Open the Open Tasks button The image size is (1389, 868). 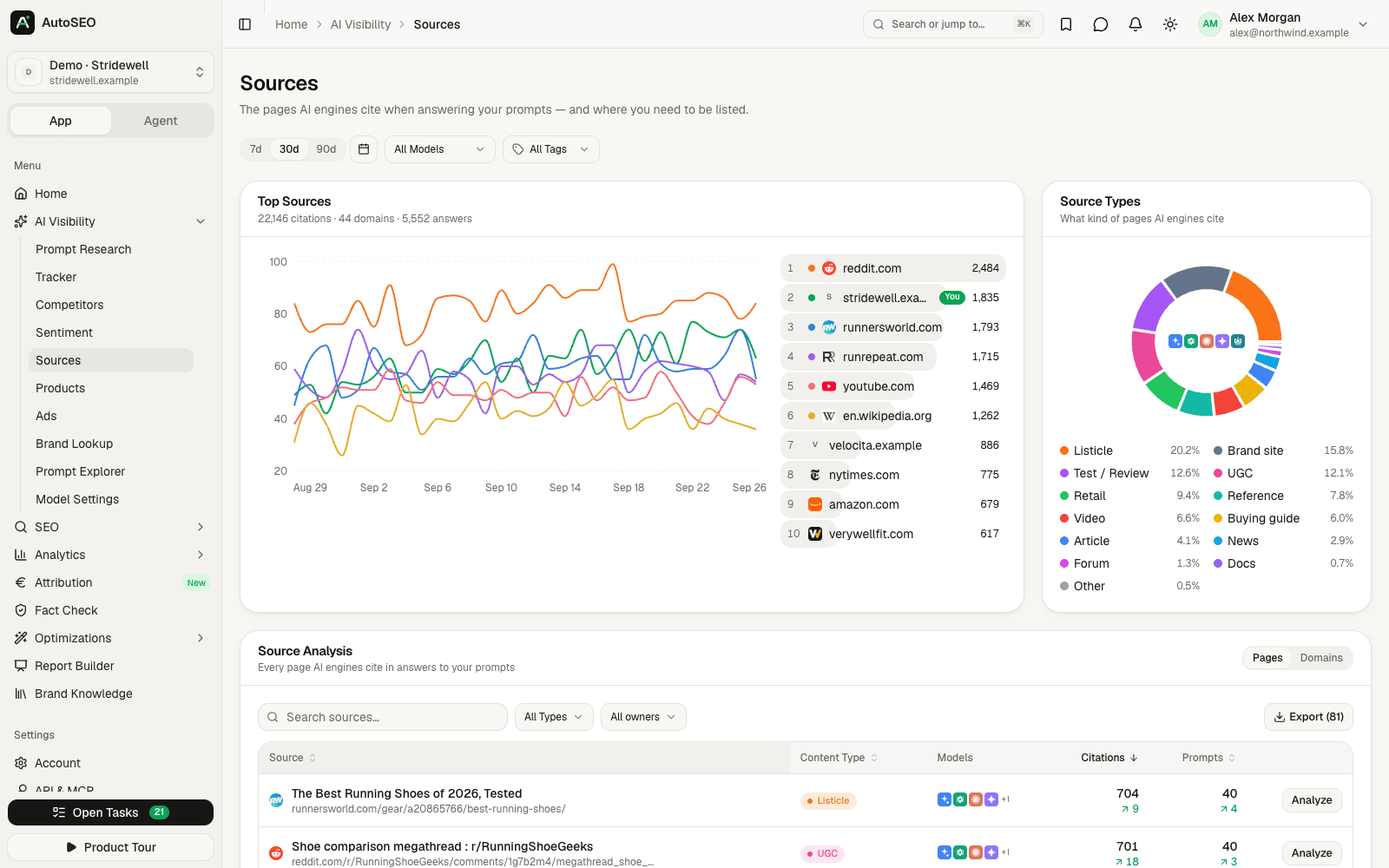(111, 812)
